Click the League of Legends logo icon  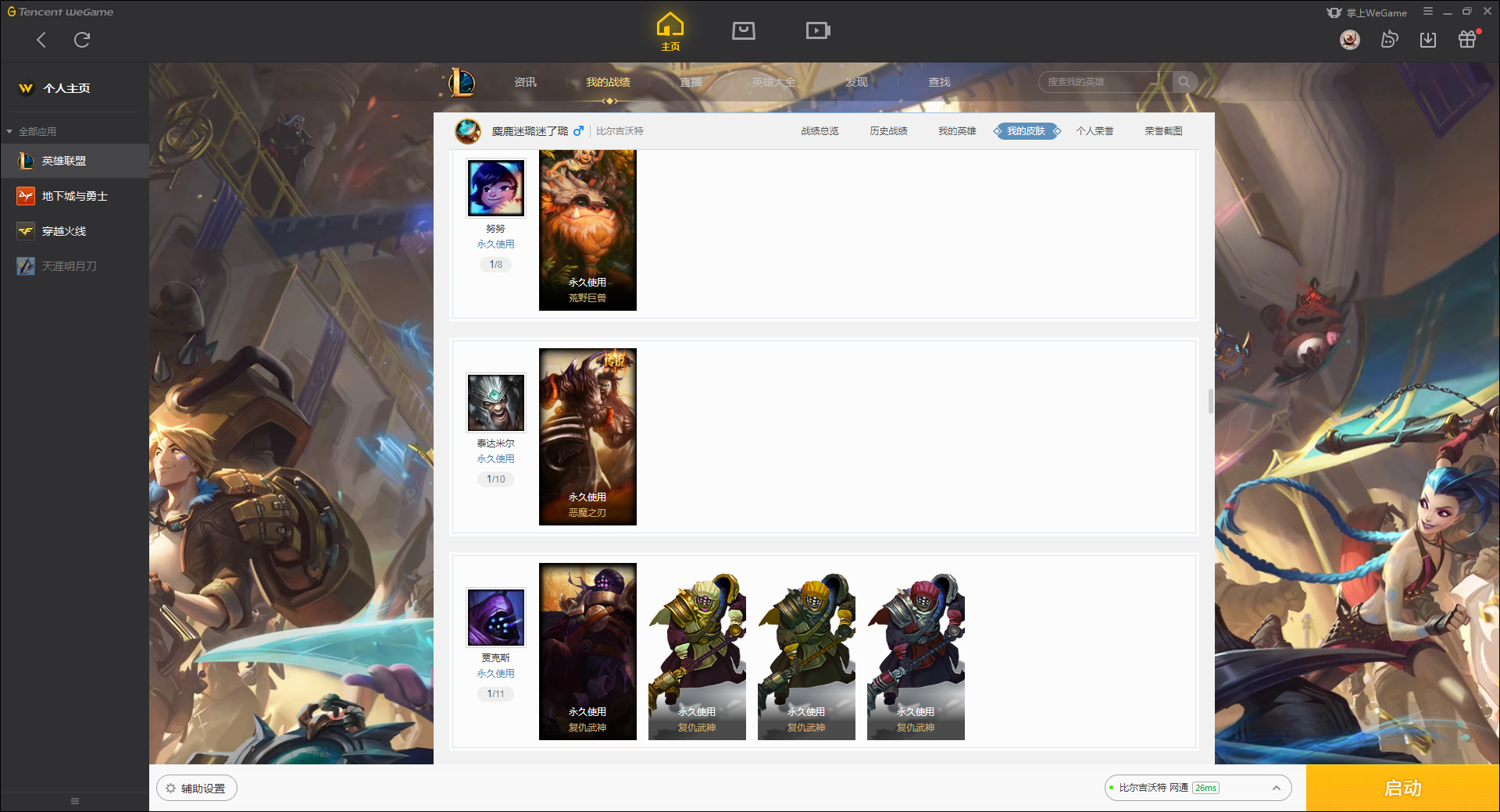[x=462, y=82]
